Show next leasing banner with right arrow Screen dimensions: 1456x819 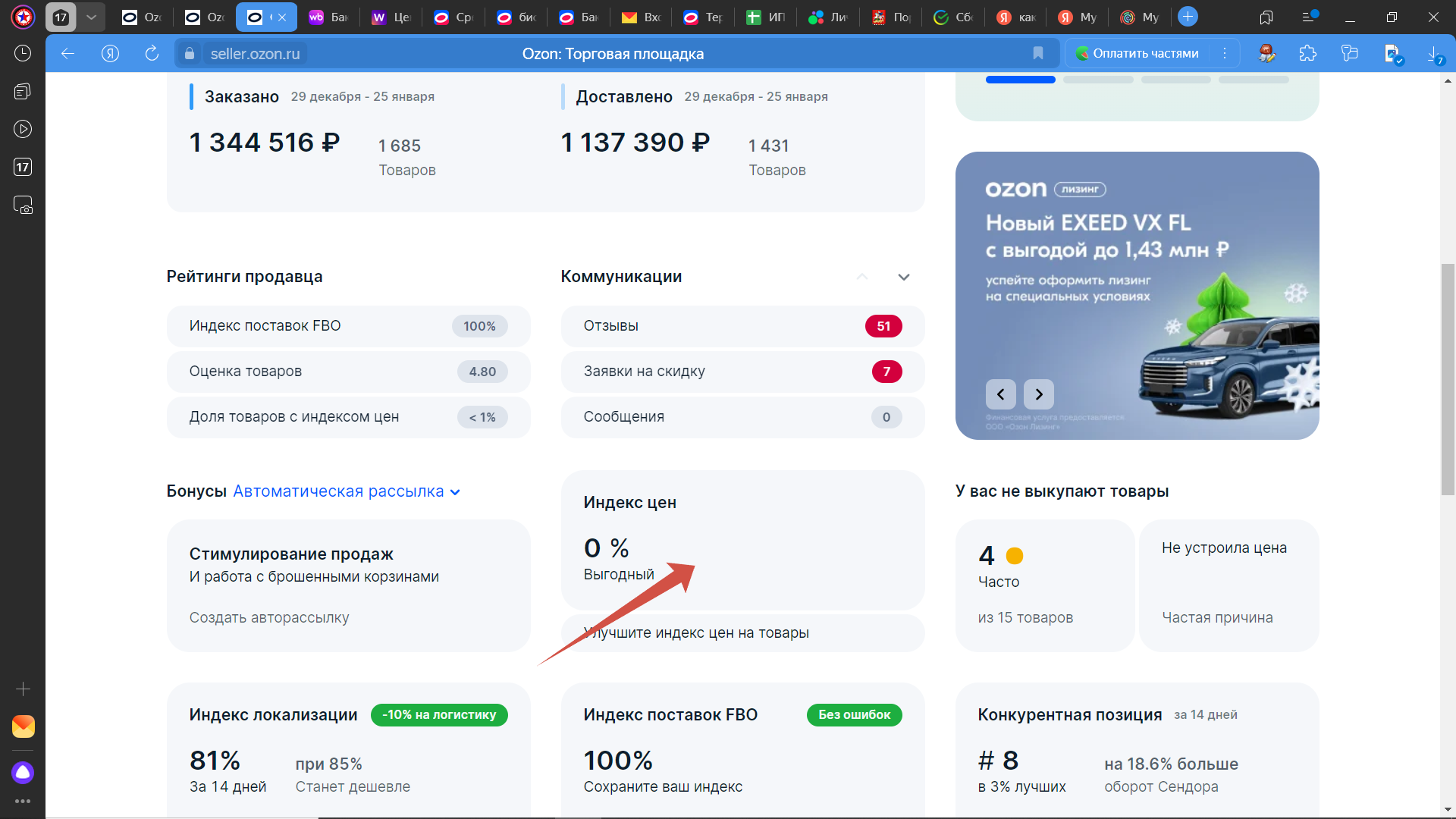point(1038,394)
